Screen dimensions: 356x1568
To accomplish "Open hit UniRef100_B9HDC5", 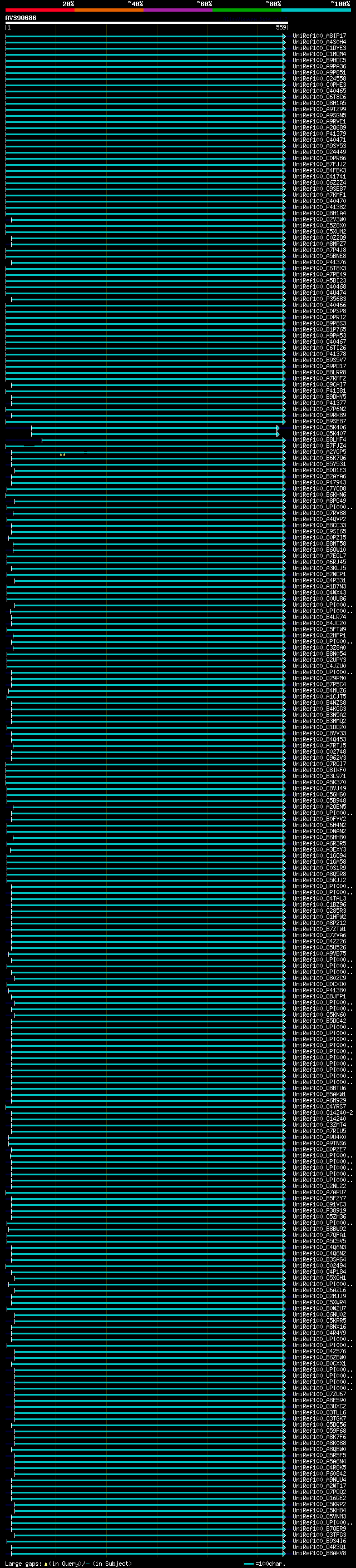I will tap(319, 60).
